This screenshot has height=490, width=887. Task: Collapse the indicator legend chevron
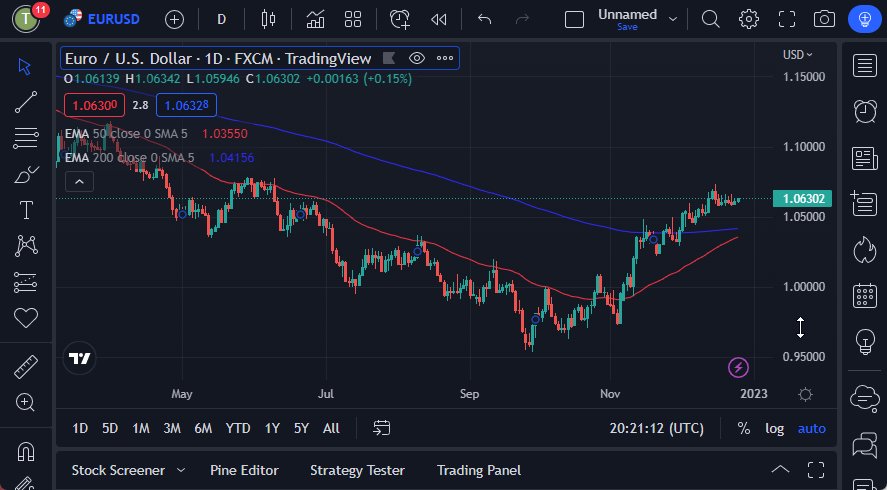[79, 181]
